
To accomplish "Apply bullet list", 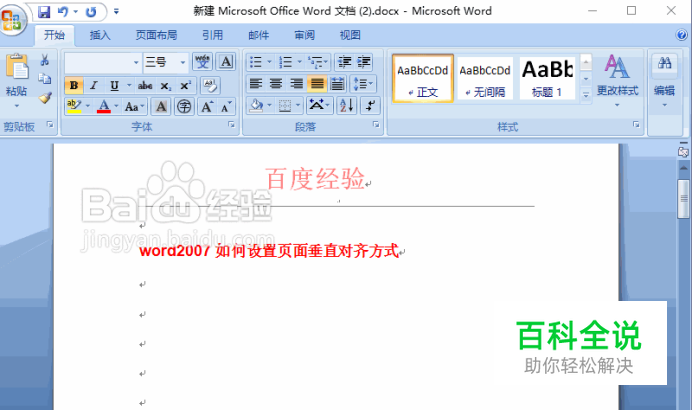I will [x=256, y=62].
